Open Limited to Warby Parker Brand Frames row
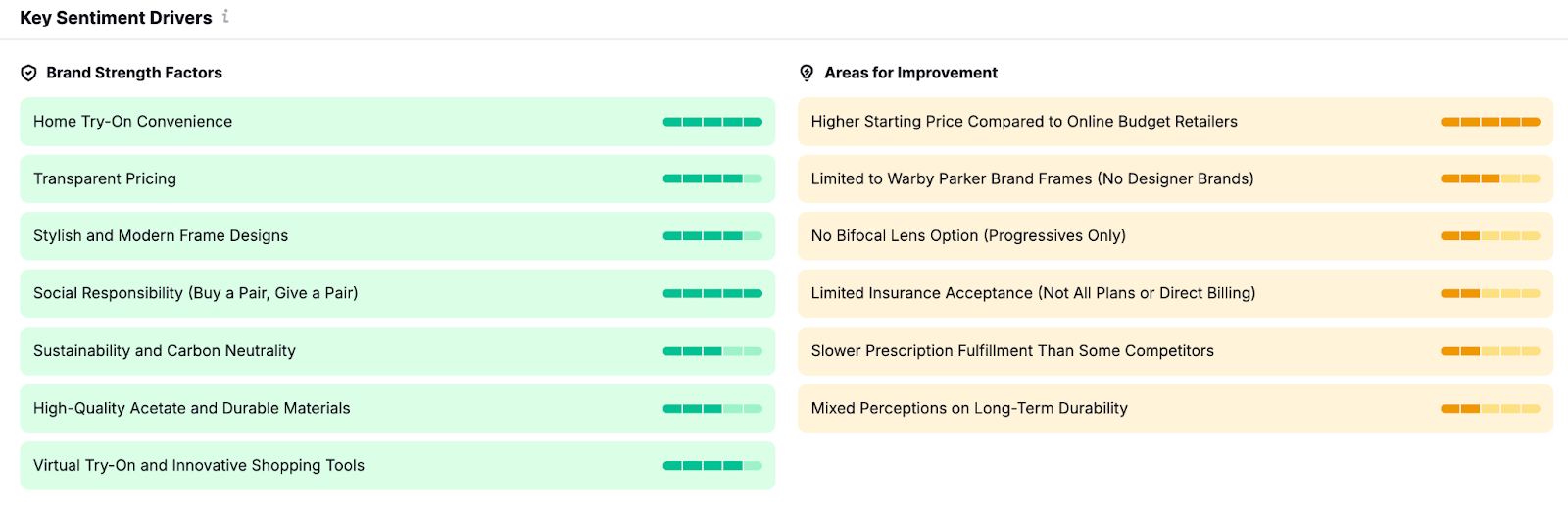The image size is (1568, 510). click(1032, 178)
